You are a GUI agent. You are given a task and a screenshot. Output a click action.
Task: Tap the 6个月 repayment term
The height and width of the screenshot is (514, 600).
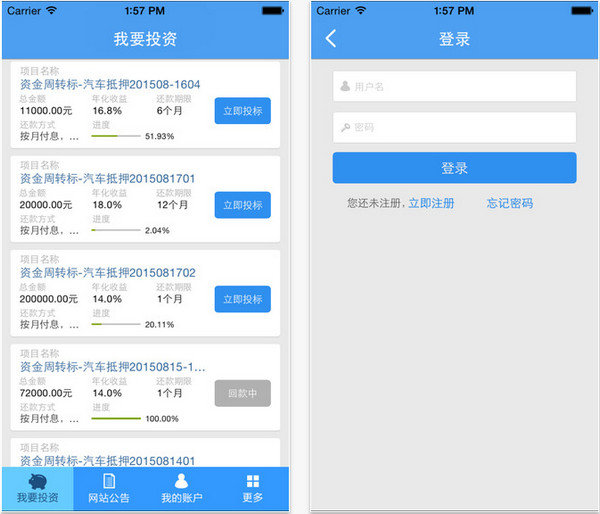(x=170, y=111)
